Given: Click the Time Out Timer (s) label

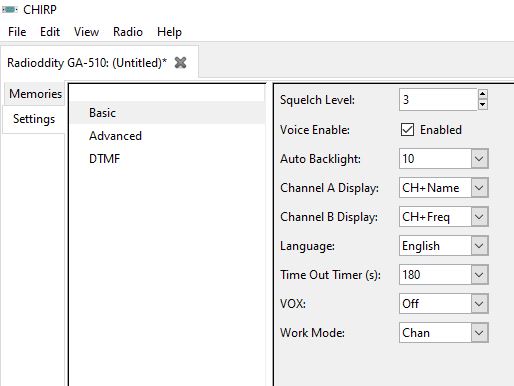Looking at the screenshot, I should point(330,275).
